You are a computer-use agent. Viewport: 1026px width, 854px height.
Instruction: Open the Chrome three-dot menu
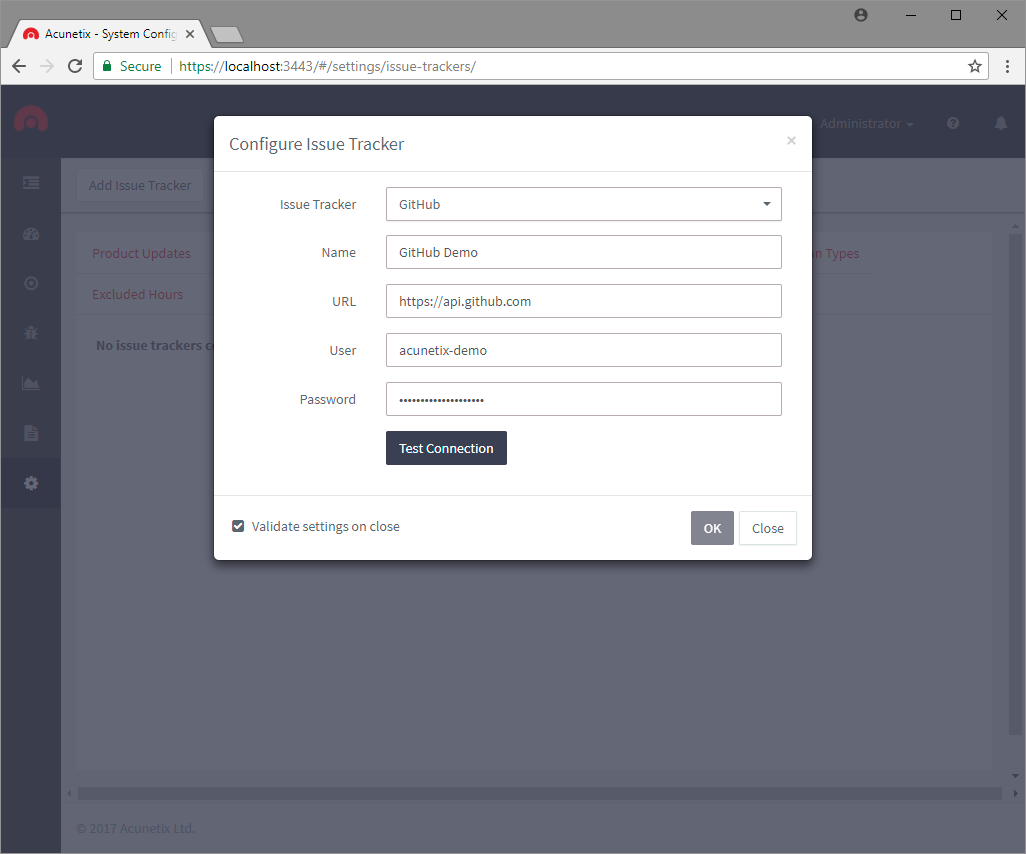tap(1007, 66)
